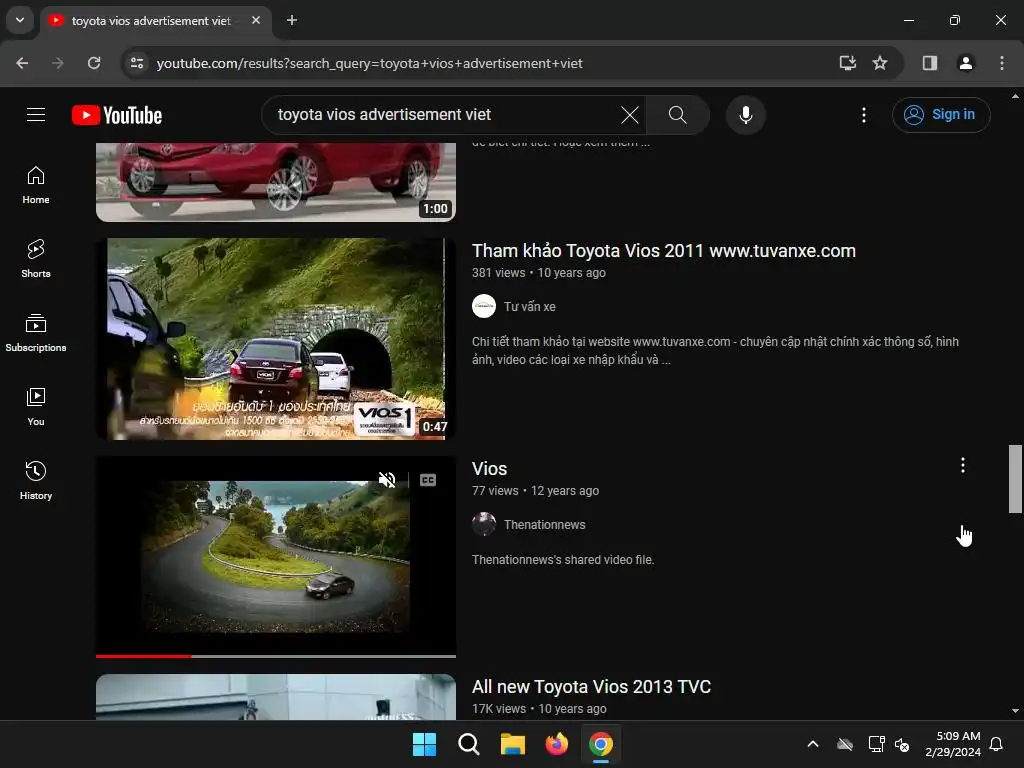This screenshot has width=1024, height=768.
Task: Open the winding road Vios preview thumbnail
Action: 276,556
